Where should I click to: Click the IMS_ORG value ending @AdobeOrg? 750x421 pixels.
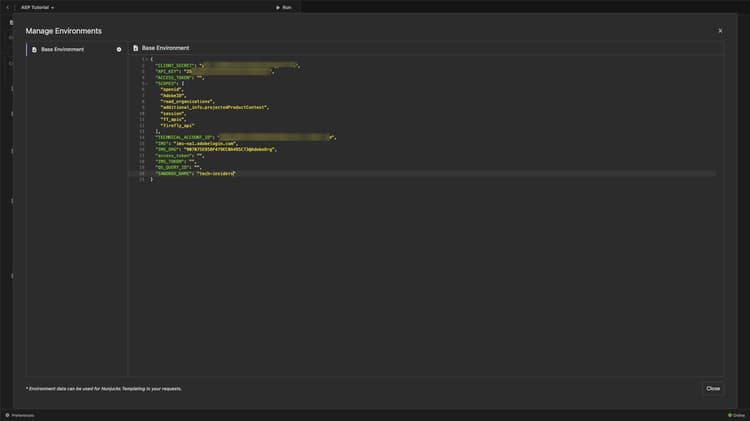point(230,149)
